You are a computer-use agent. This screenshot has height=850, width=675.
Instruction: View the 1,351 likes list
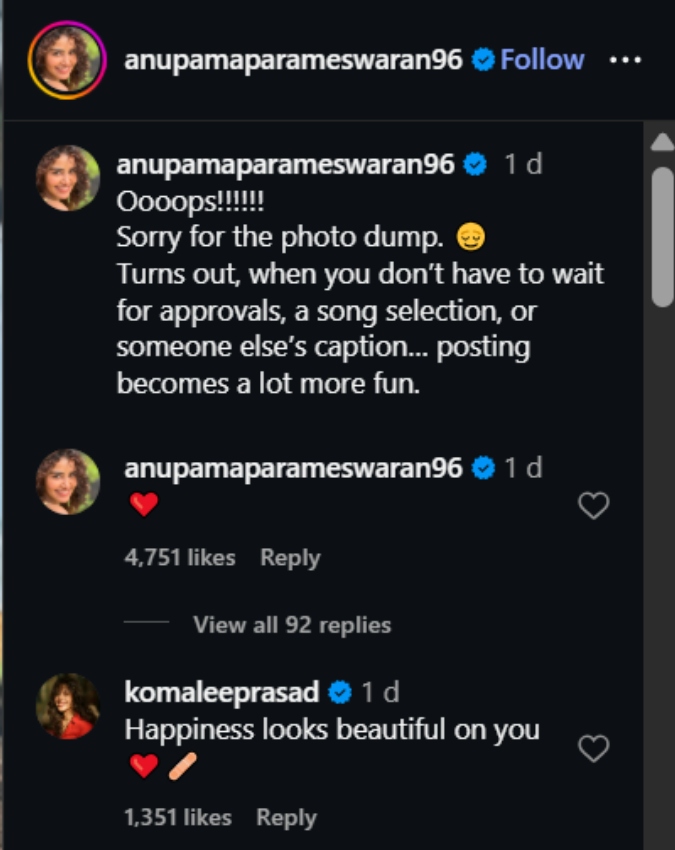click(178, 817)
